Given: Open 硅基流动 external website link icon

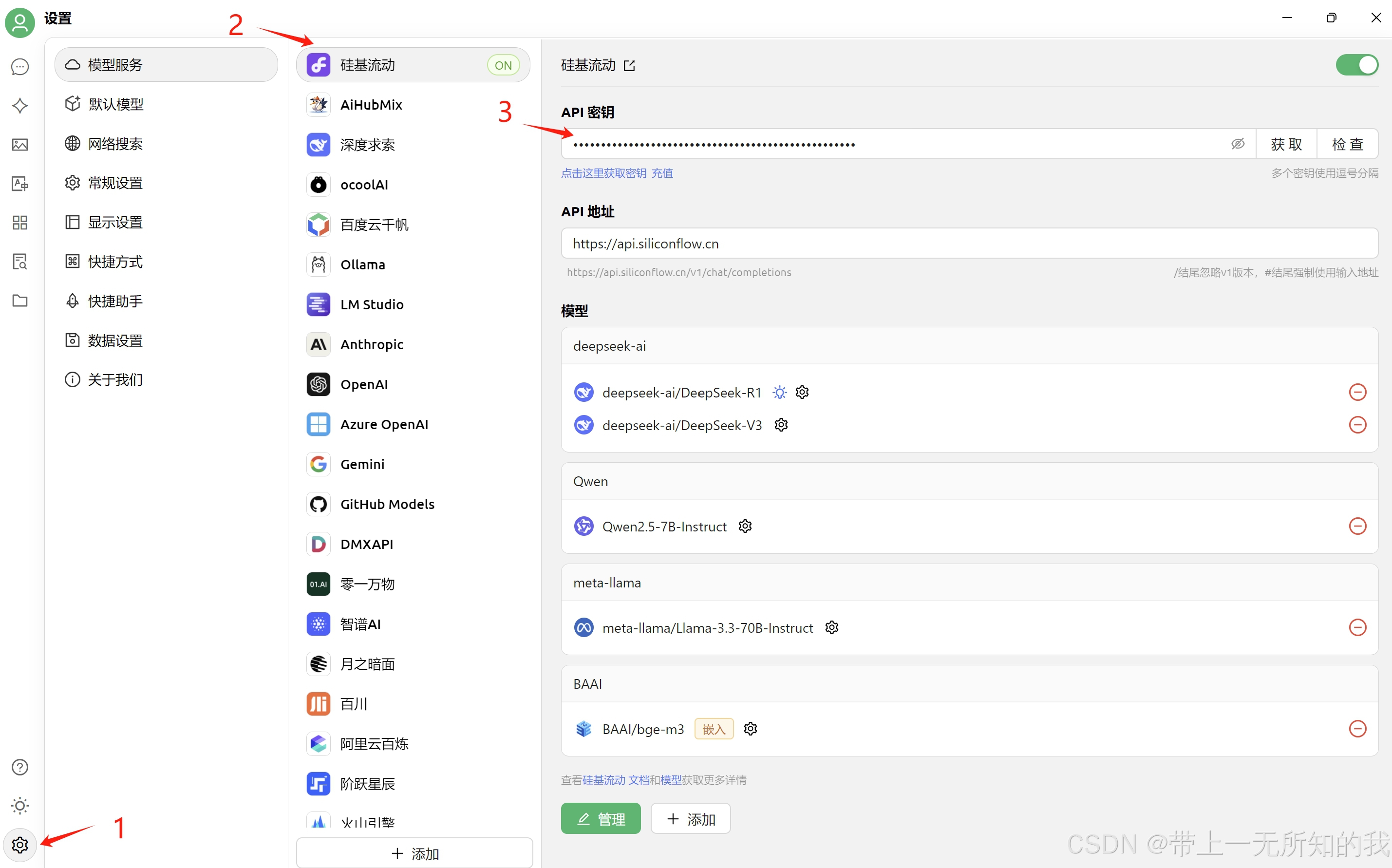Looking at the screenshot, I should click(629, 65).
